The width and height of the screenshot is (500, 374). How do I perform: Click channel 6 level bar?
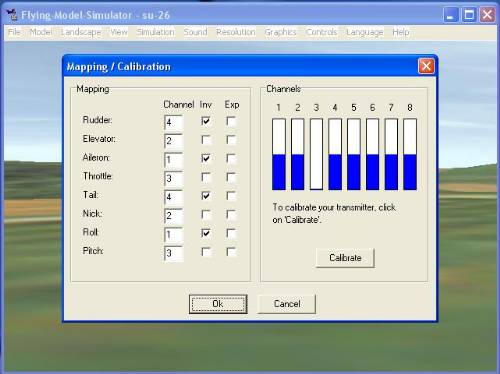[372, 154]
